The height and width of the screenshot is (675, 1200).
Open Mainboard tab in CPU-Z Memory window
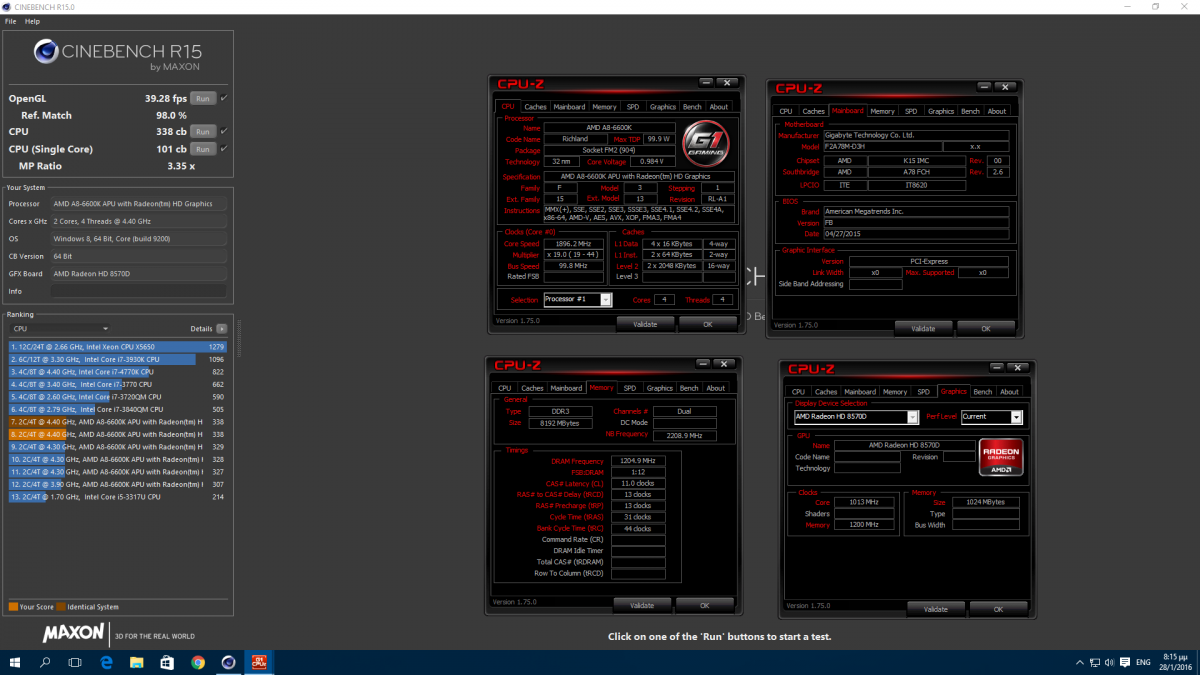(566, 388)
